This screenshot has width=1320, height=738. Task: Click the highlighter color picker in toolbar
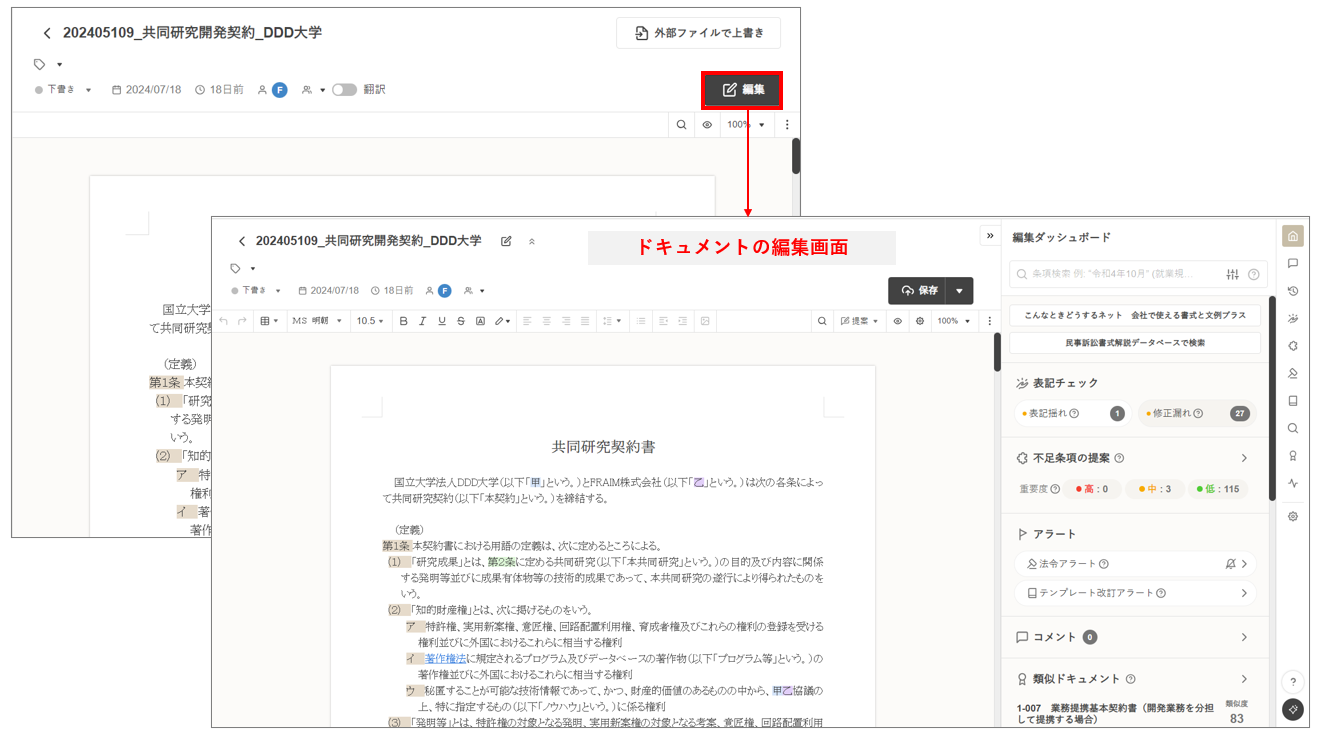[502, 321]
